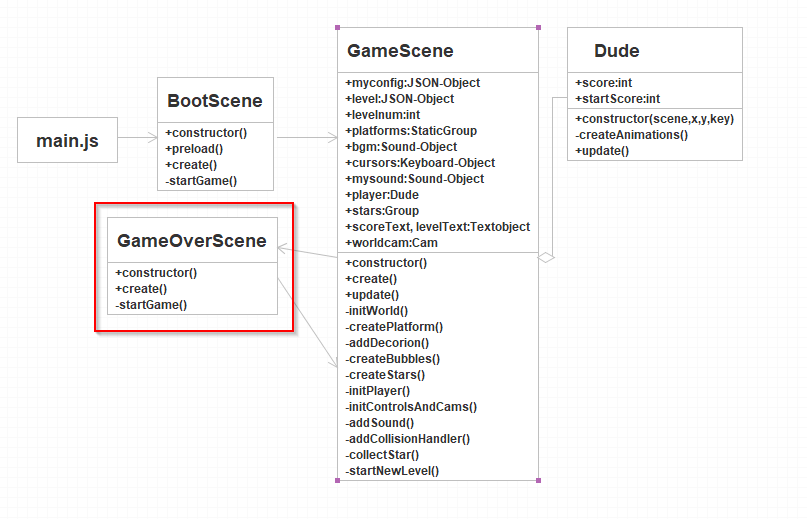Select the -collectStar() method in GameScene
This screenshot has height=519, width=807.
[x=383, y=454]
